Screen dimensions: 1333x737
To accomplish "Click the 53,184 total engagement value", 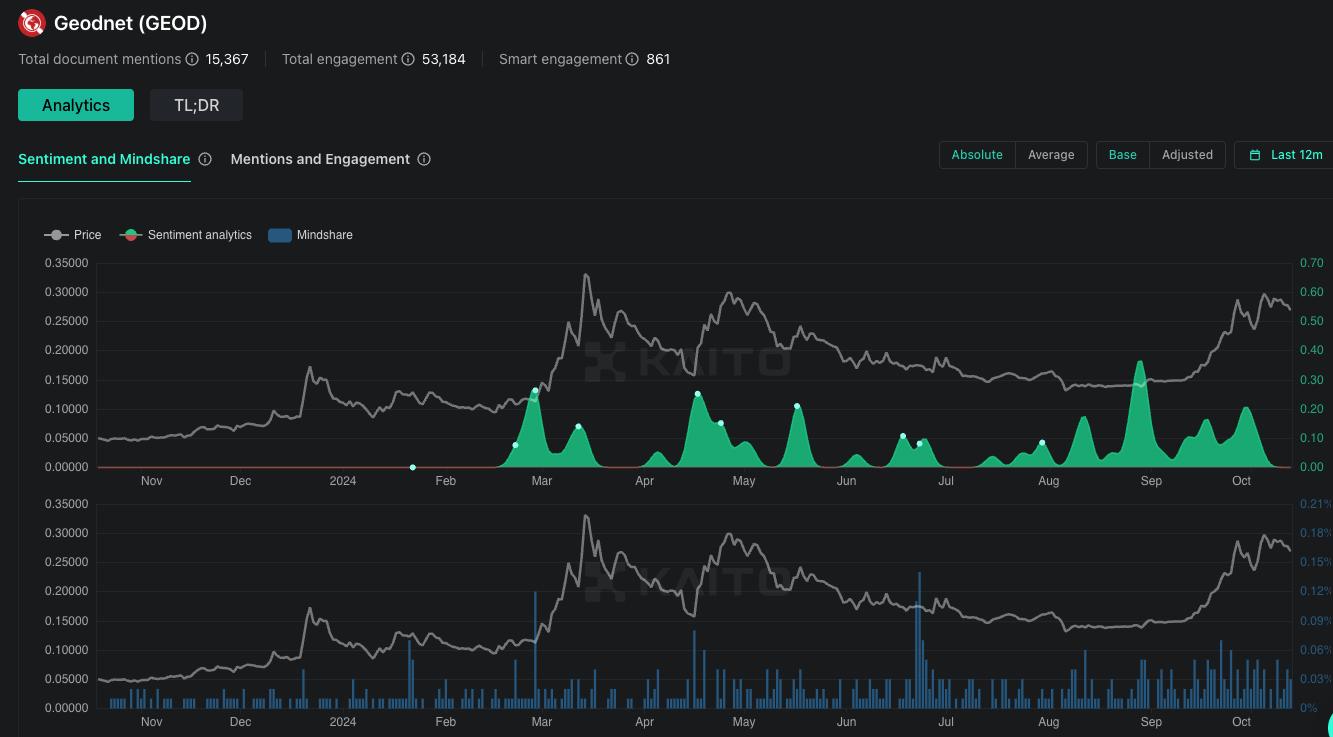I will (x=444, y=59).
